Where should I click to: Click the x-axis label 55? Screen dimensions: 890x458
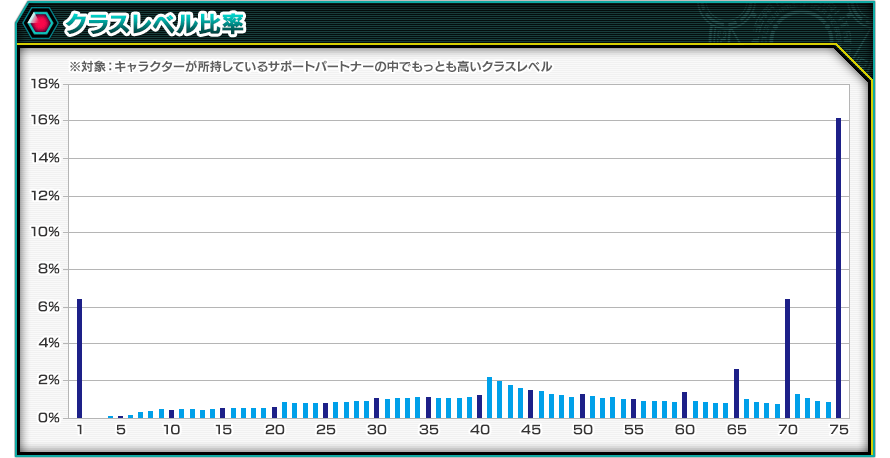[x=633, y=430]
